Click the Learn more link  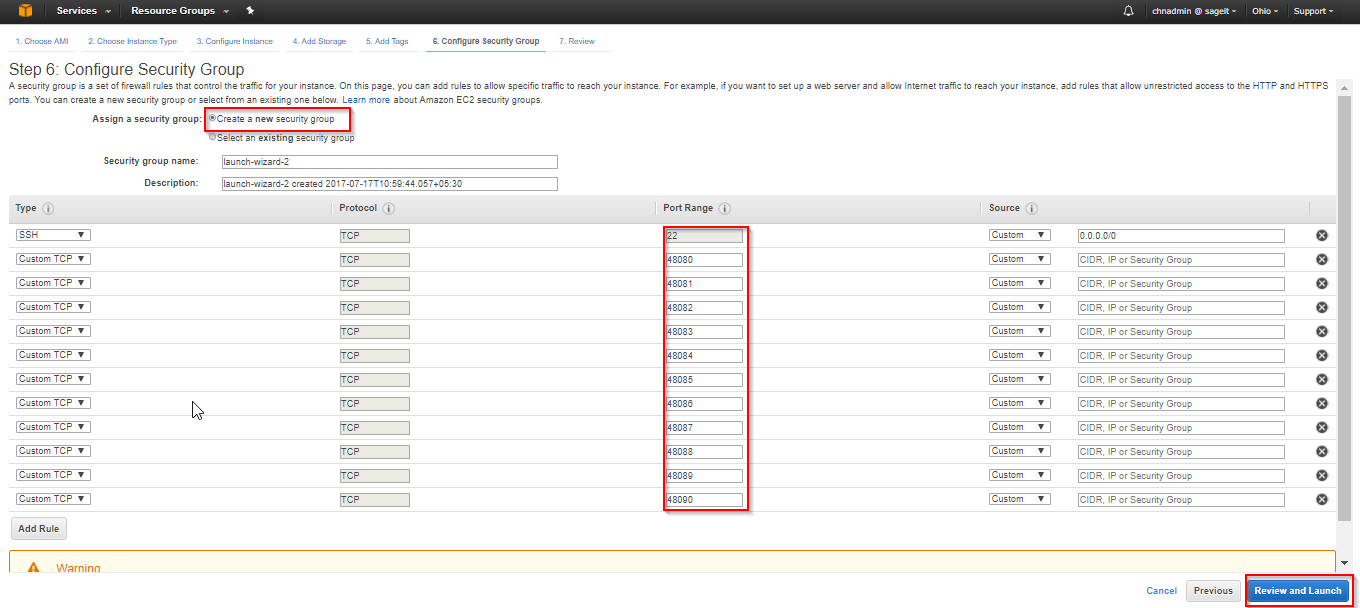coord(366,101)
